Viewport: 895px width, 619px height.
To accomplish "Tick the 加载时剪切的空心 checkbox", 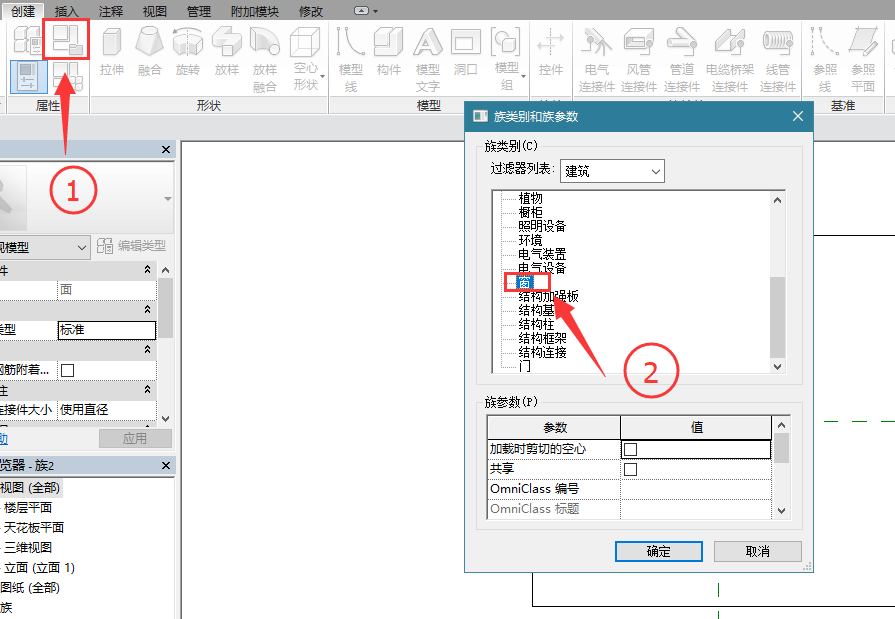I will [630, 449].
